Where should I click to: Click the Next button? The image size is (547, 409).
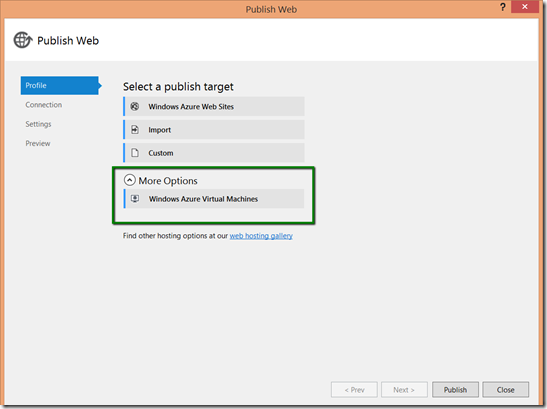[404, 389]
